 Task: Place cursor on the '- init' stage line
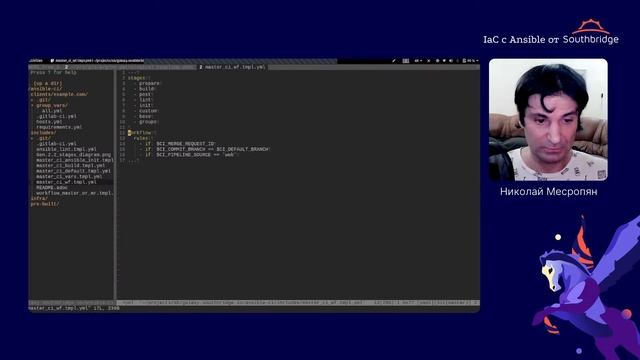(x=143, y=105)
